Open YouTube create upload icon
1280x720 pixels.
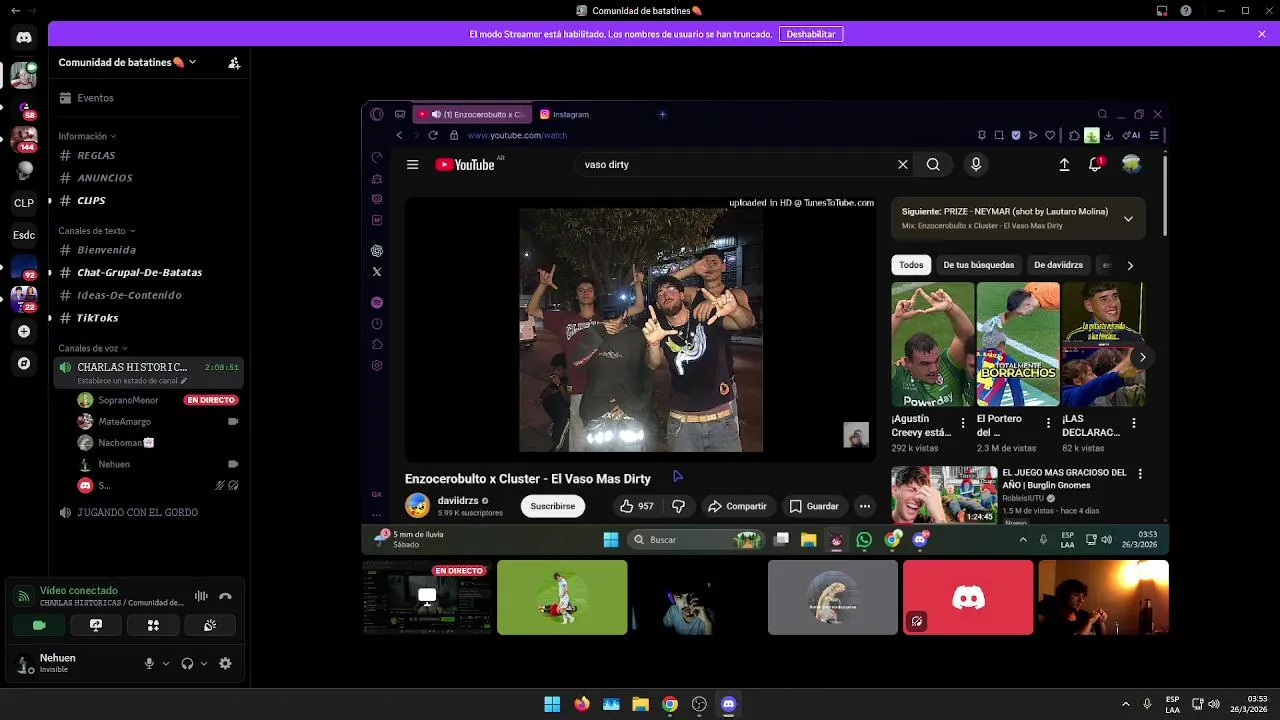1064,165
